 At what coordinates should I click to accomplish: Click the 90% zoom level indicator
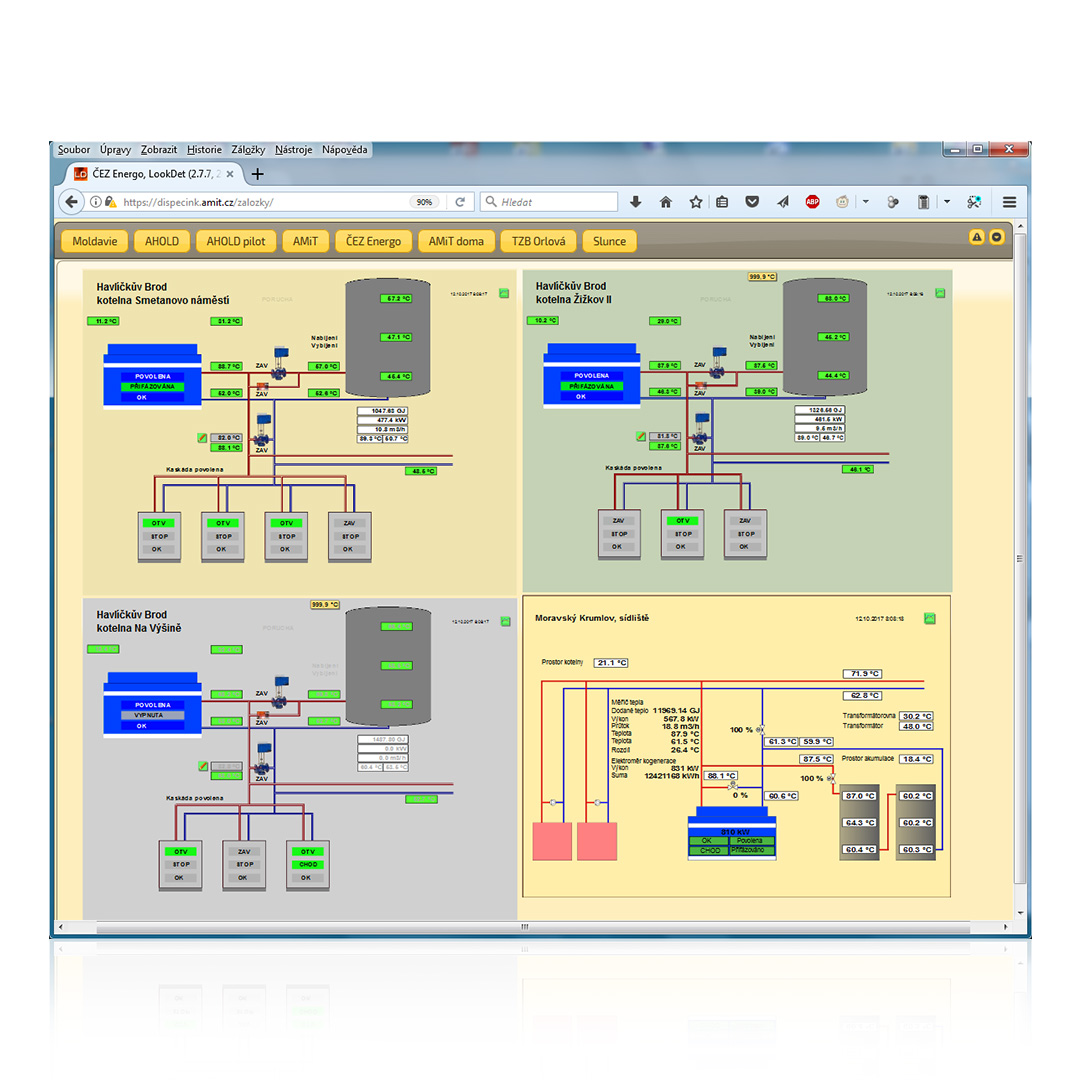coord(424,202)
